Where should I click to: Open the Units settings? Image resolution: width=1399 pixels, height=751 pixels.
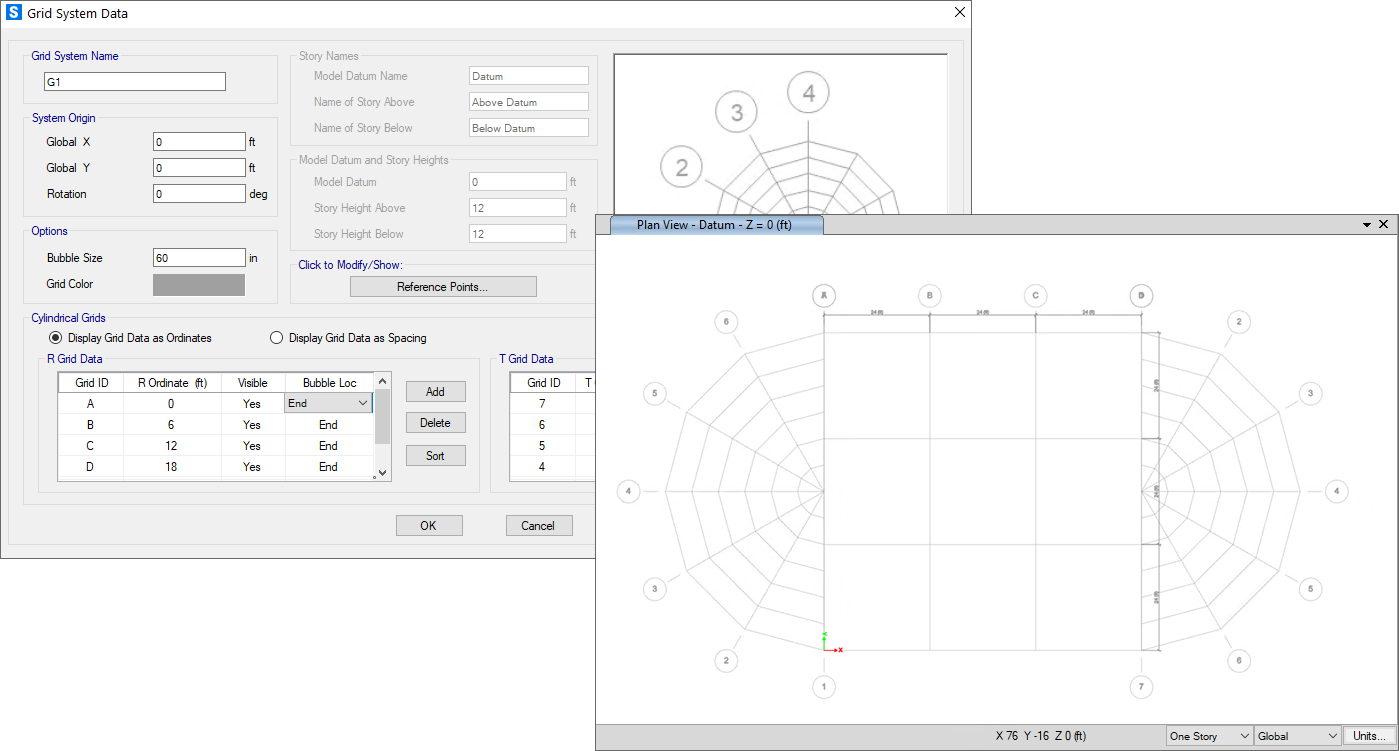pos(1369,735)
